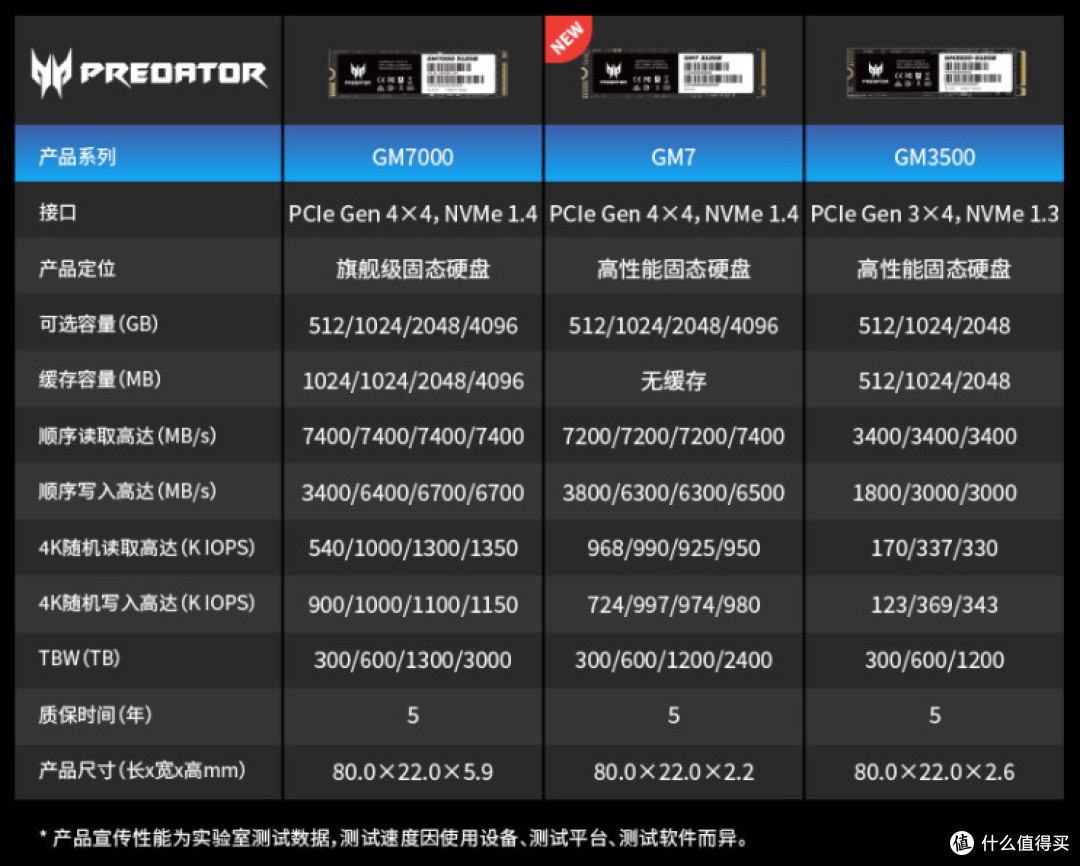Image resolution: width=1080 pixels, height=866 pixels.
Task: Click the 接口 row label
Action: [x=58, y=212]
